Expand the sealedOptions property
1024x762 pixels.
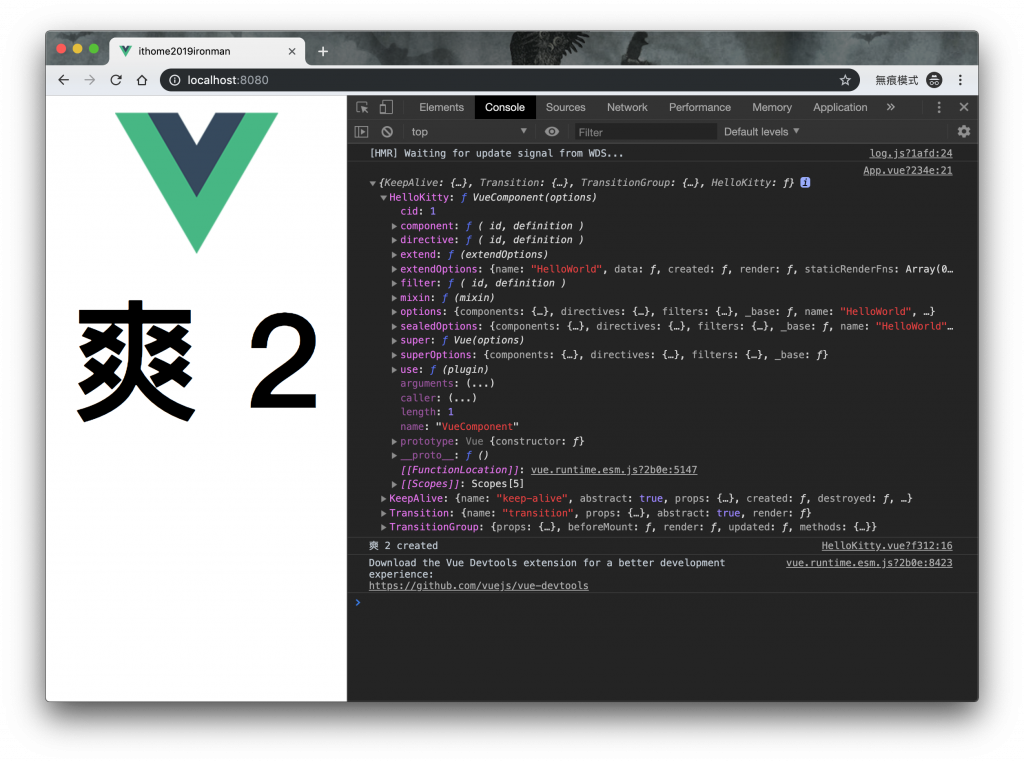(x=394, y=326)
